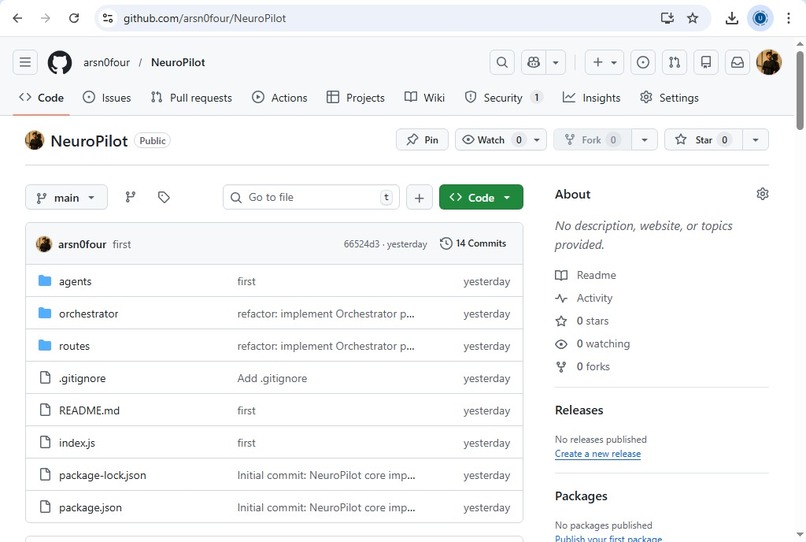Open the main branch selector dropdown
Viewport: 806px width, 542px height.
pos(66,197)
